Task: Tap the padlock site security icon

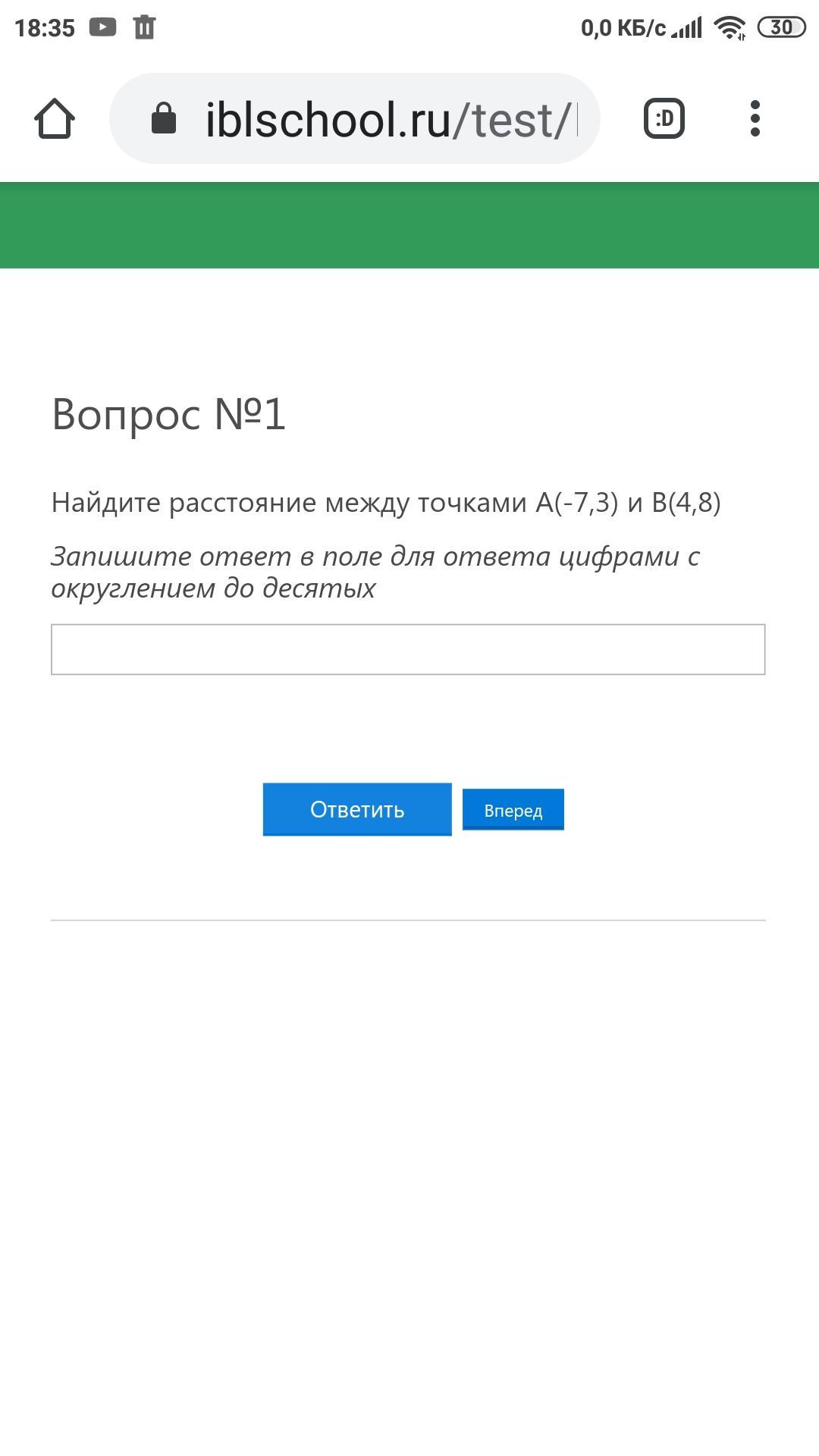Action: click(164, 119)
